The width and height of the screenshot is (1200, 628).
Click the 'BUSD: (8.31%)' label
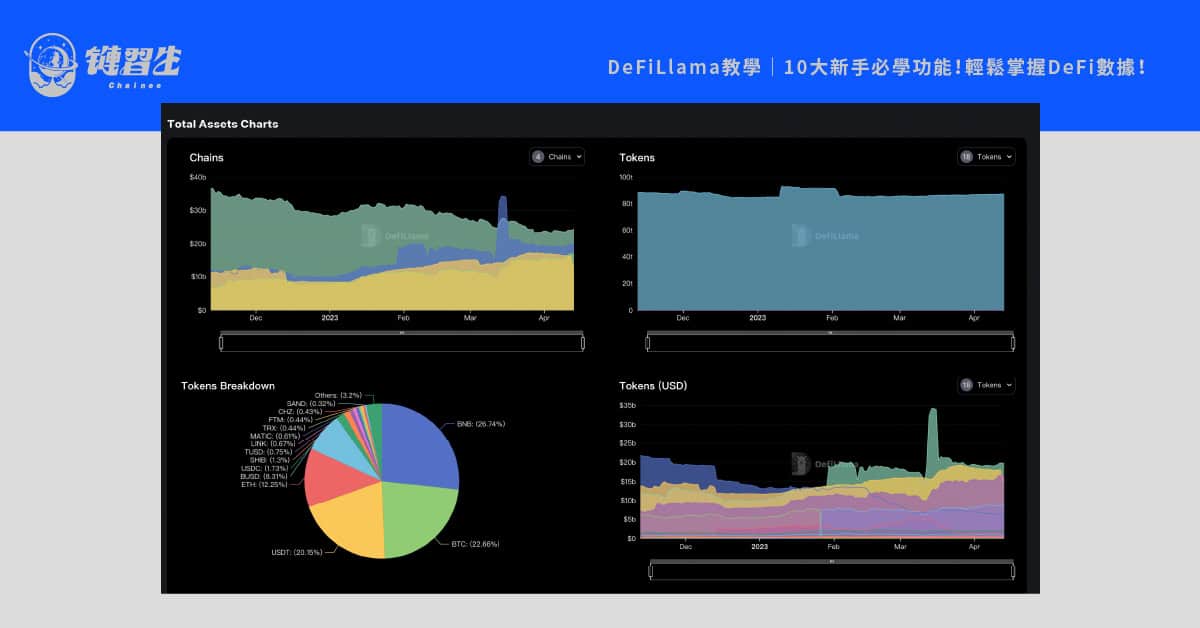click(263, 476)
